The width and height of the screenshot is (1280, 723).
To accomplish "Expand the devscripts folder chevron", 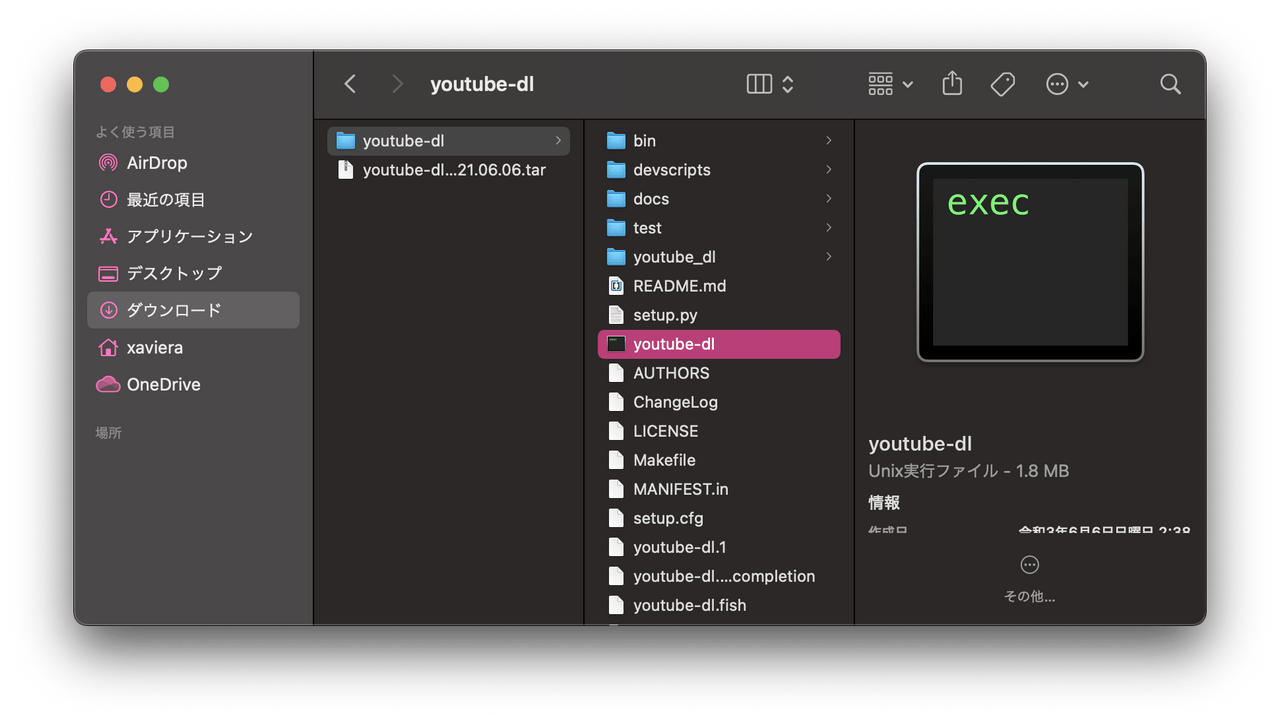I will coord(828,170).
